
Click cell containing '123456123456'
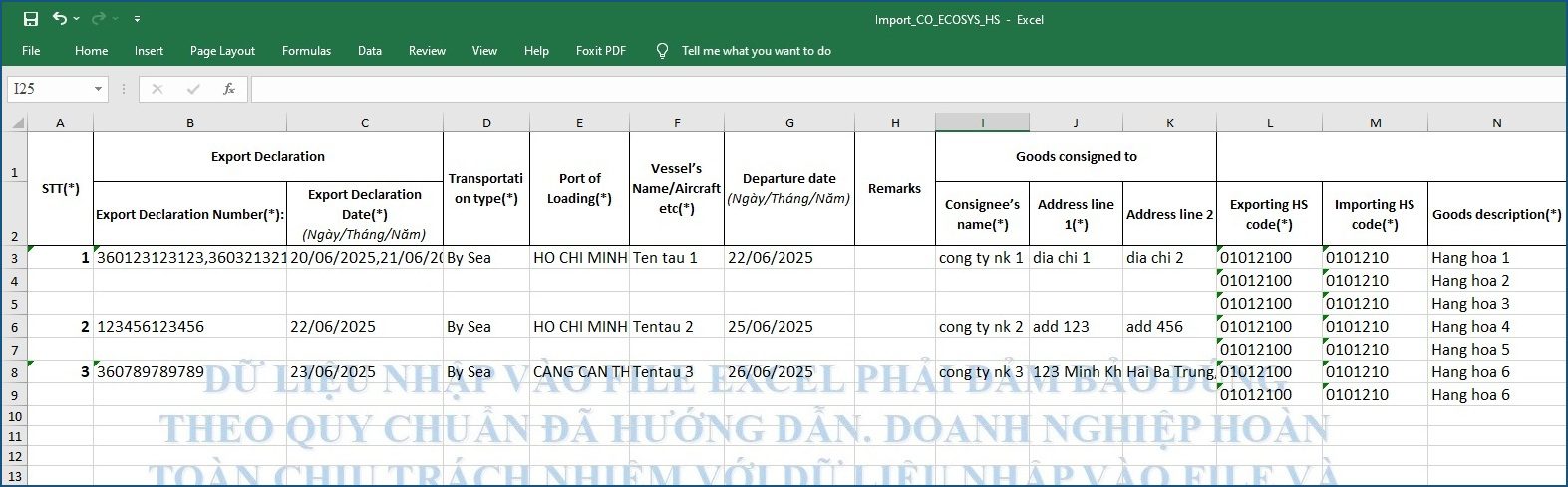[189, 327]
